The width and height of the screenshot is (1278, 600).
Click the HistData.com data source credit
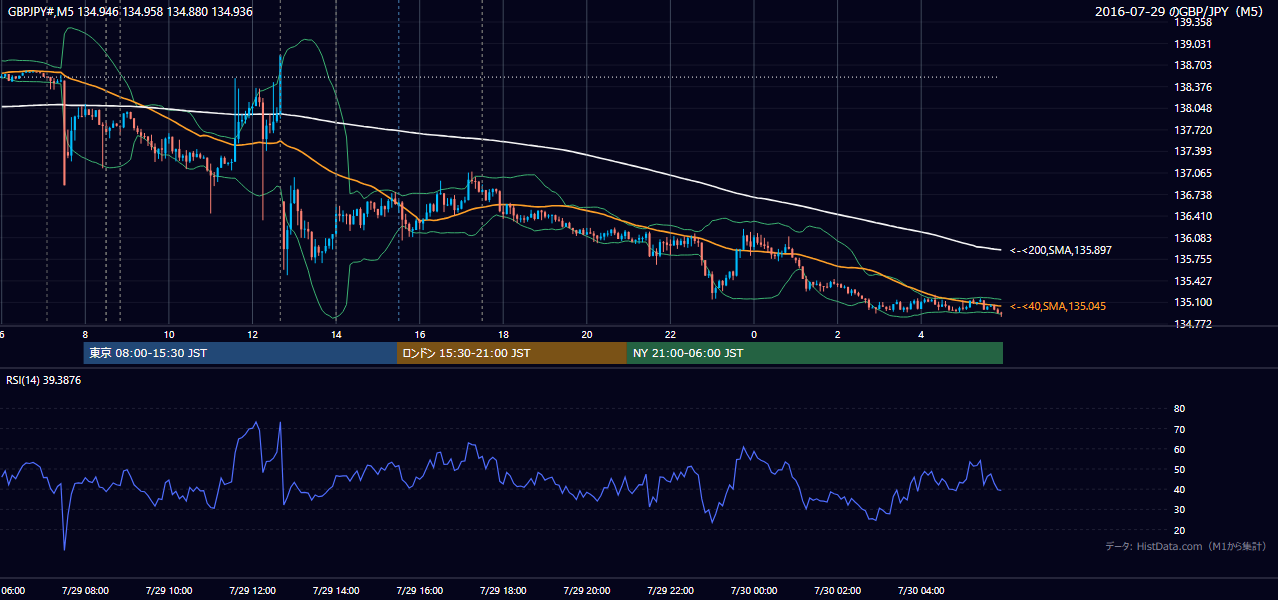(1186, 546)
